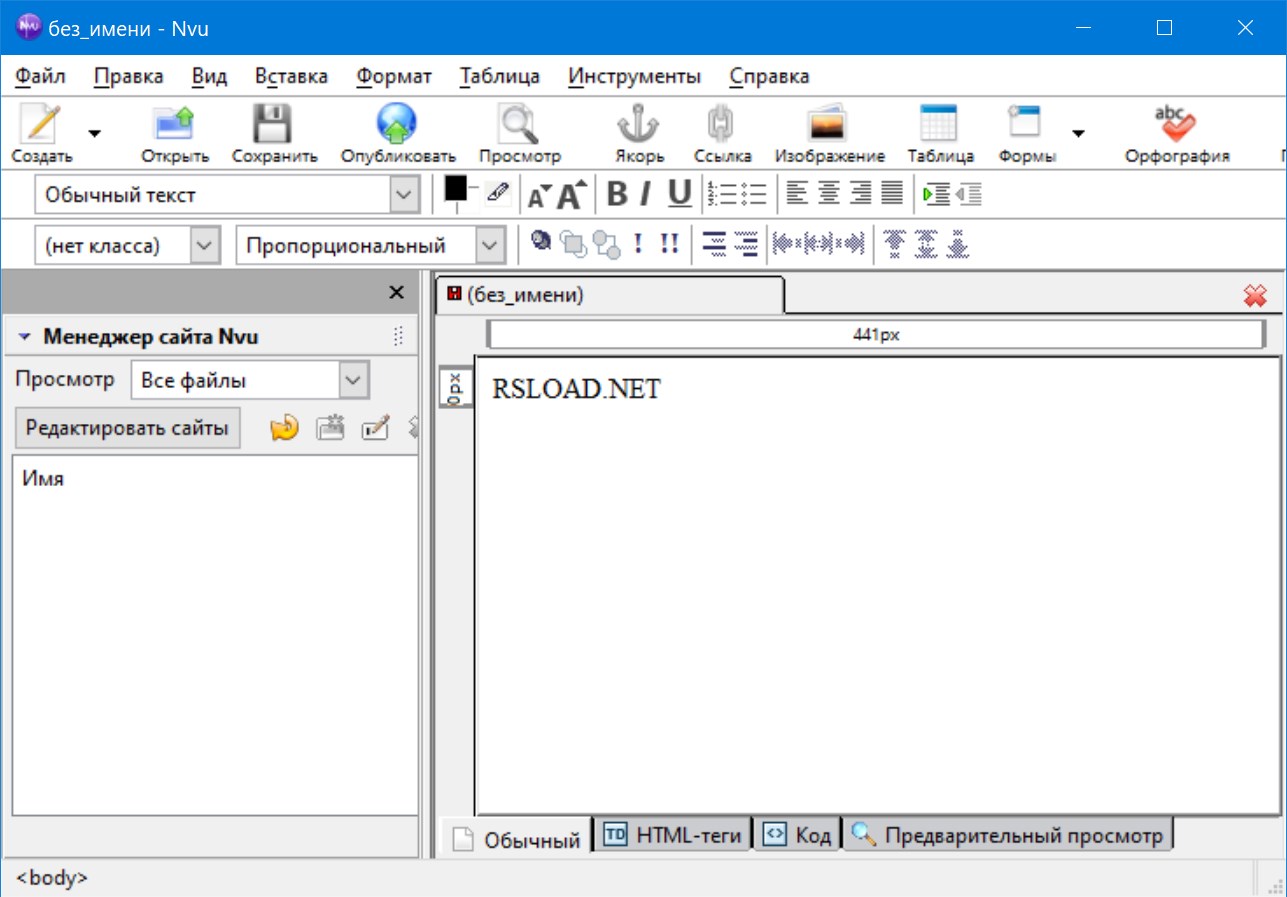This screenshot has width=1287, height=897.
Task: Click on the RSLOAD.NET text in the editor
Action: [x=576, y=389]
